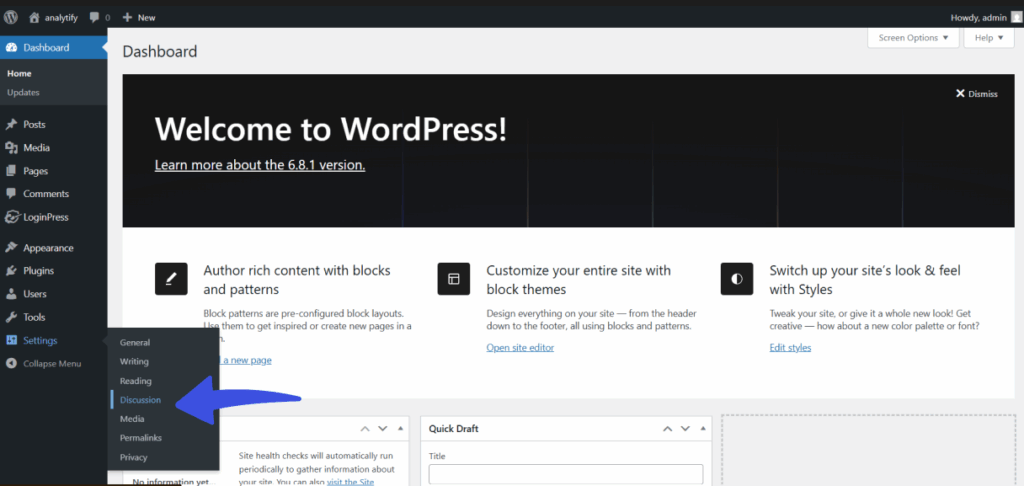Click the New plus icon in admin bar
The width and height of the screenshot is (1024, 486).
[127, 18]
